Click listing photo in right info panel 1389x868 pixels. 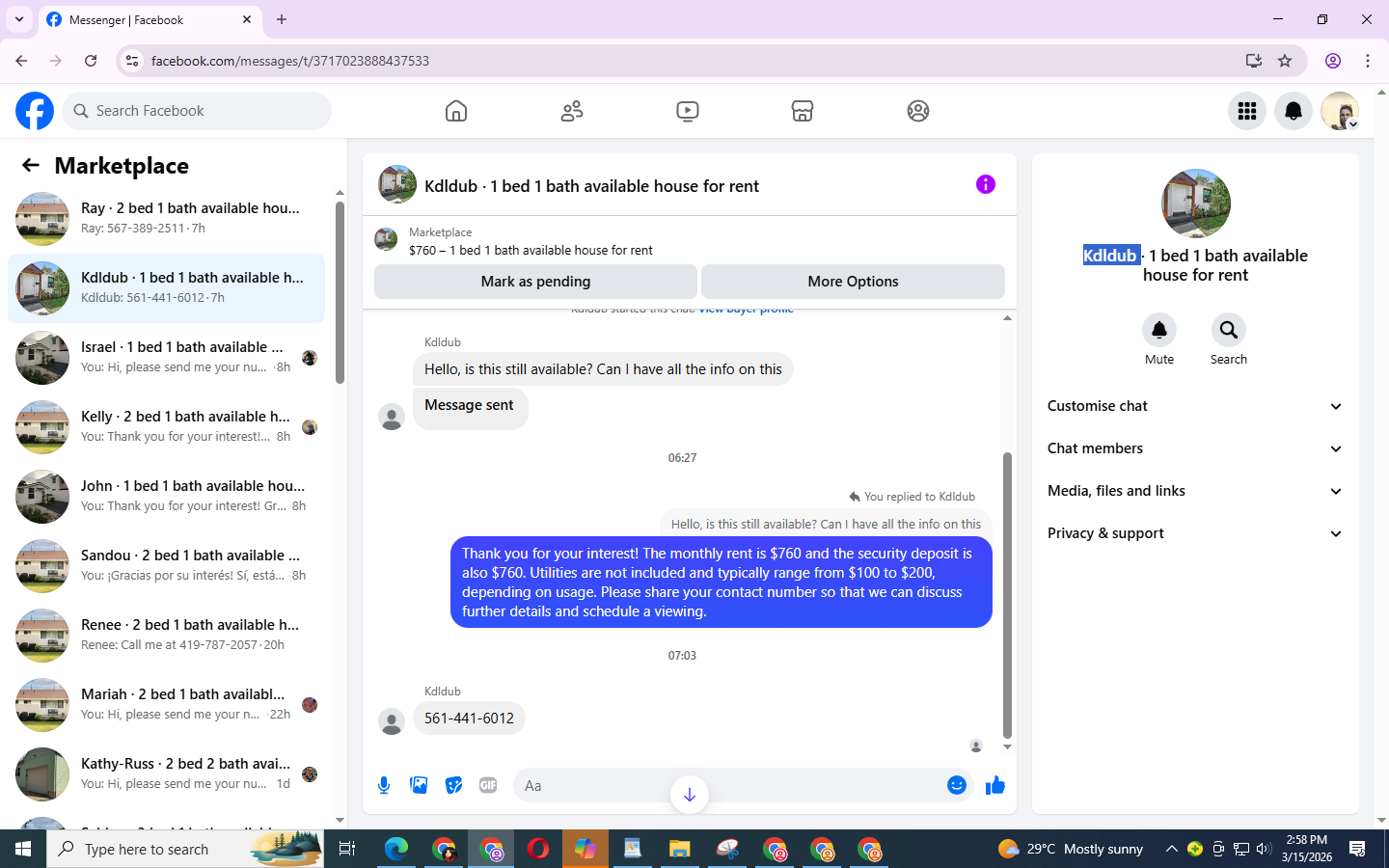[1195, 203]
